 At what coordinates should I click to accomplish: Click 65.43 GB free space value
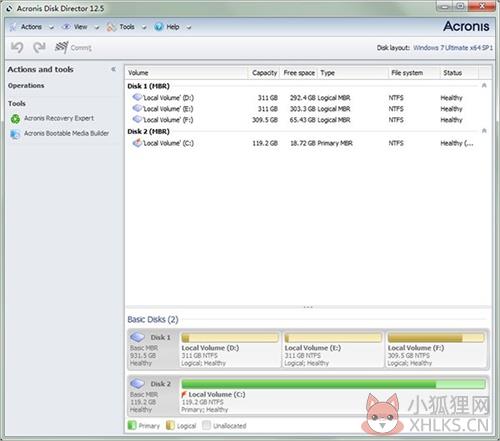click(303, 120)
